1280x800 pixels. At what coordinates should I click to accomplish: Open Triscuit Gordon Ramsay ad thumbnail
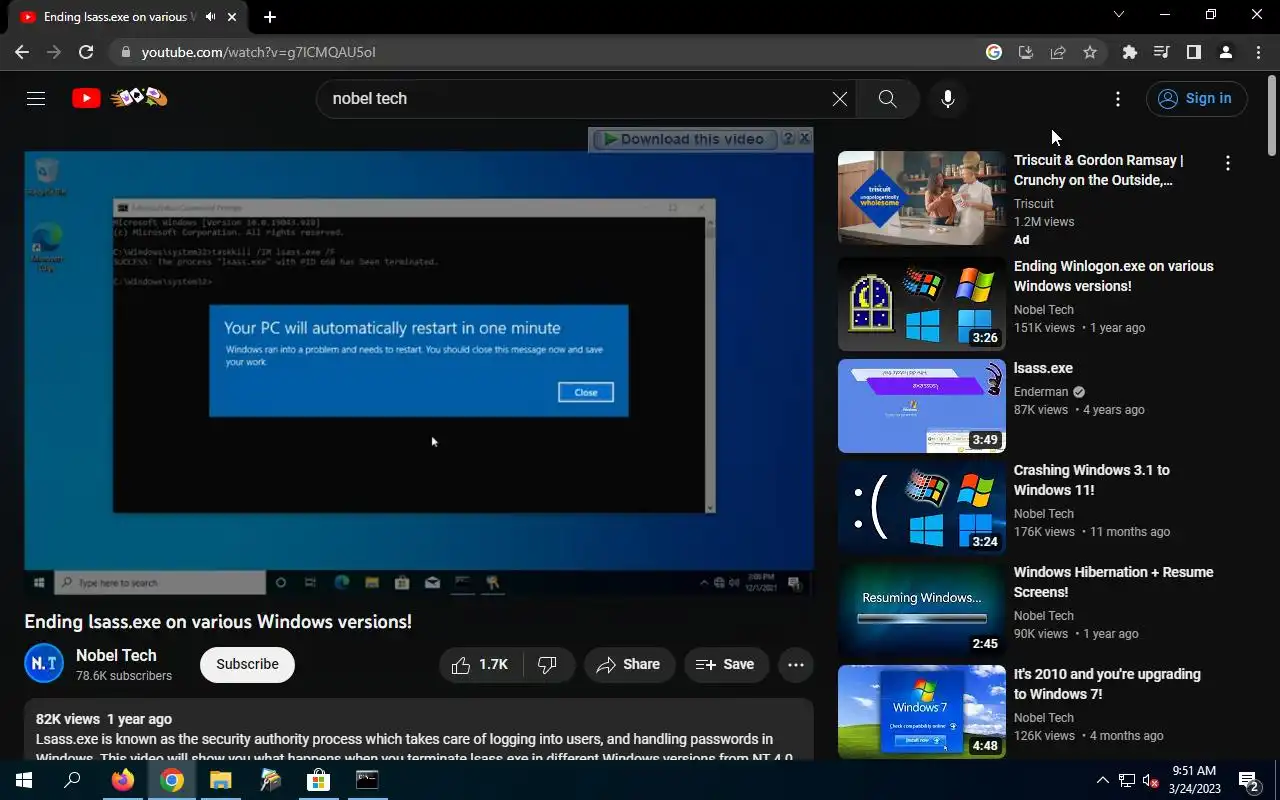[x=921, y=198]
